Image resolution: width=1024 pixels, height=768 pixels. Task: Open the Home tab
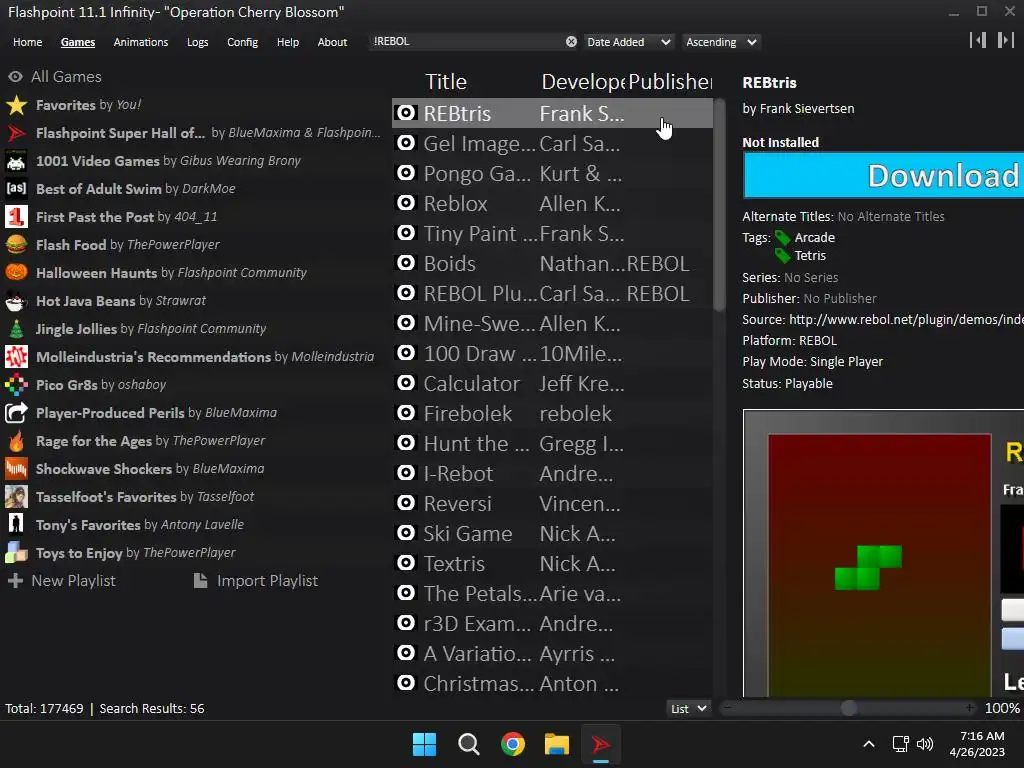click(x=27, y=42)
